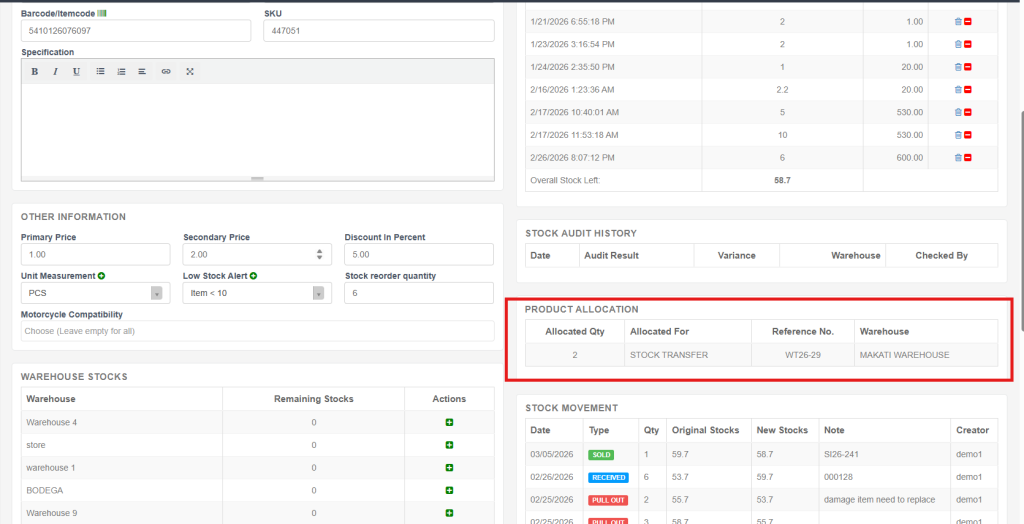The width and height of the screenshot is (1024, 524).
Task: Click red minus icon for 2/17/2026 10:40:01 AM row
Action: (968, 112)
